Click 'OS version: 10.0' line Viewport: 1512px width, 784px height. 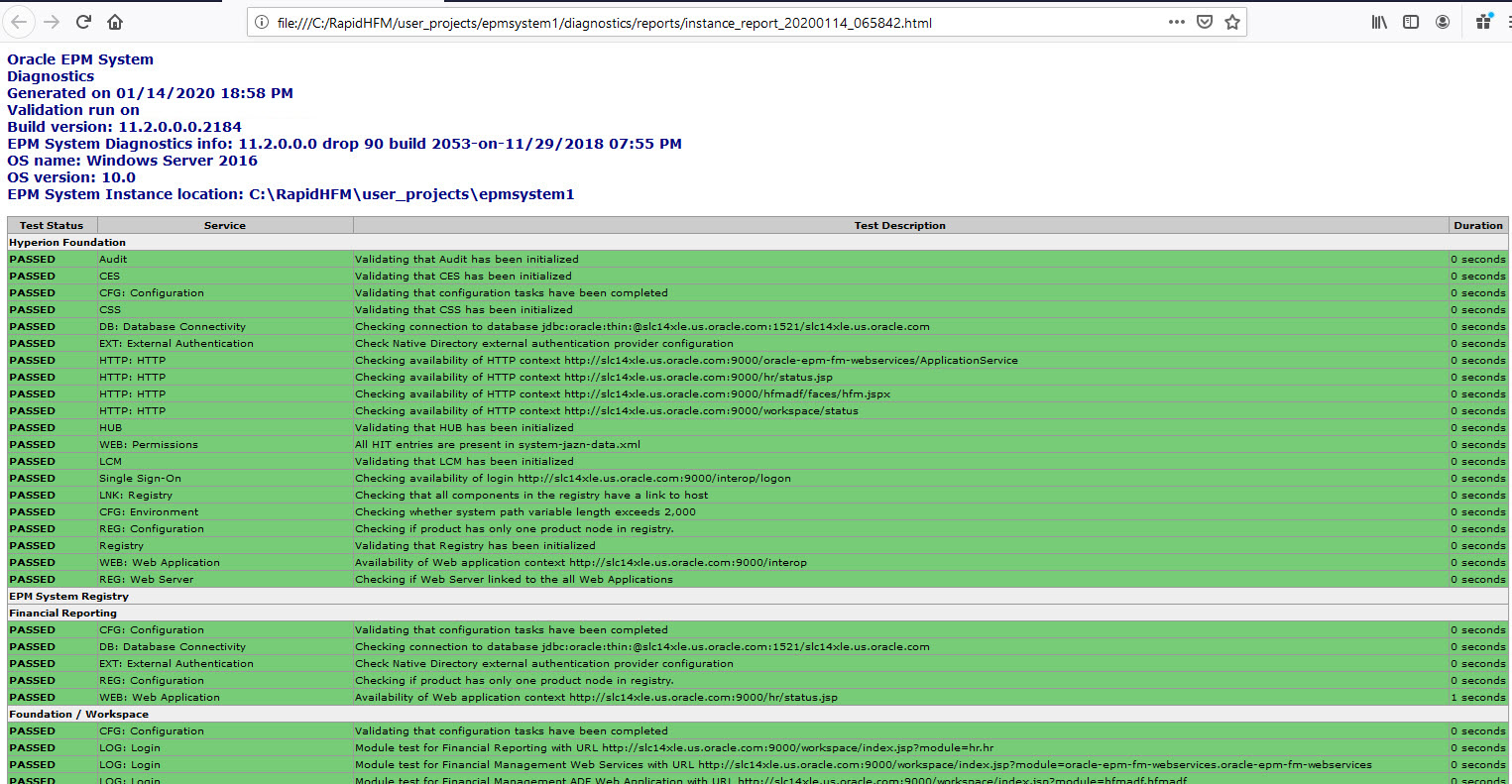click(71, 177)
